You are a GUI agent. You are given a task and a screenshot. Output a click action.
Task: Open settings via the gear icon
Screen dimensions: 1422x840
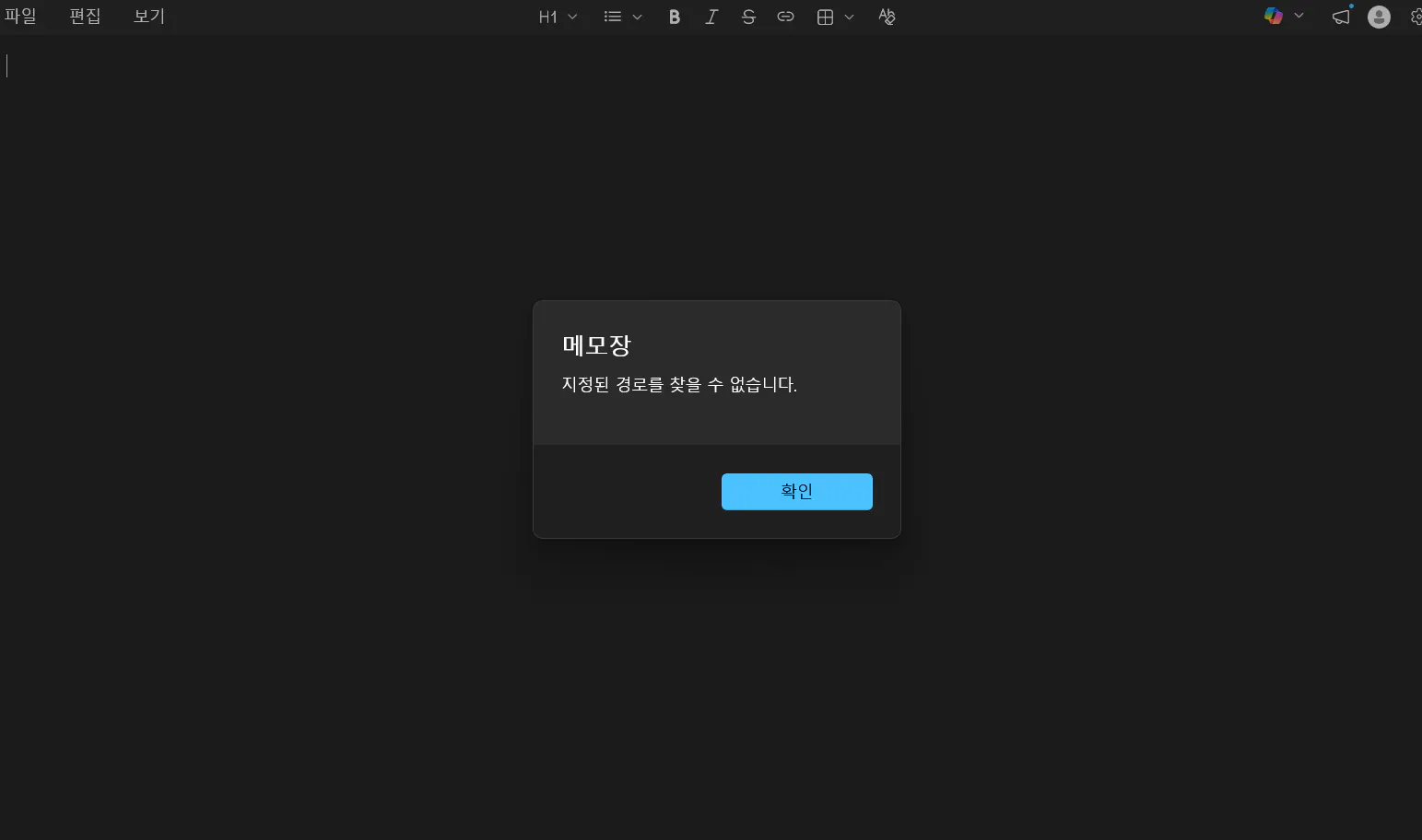tap(1416, 17)
